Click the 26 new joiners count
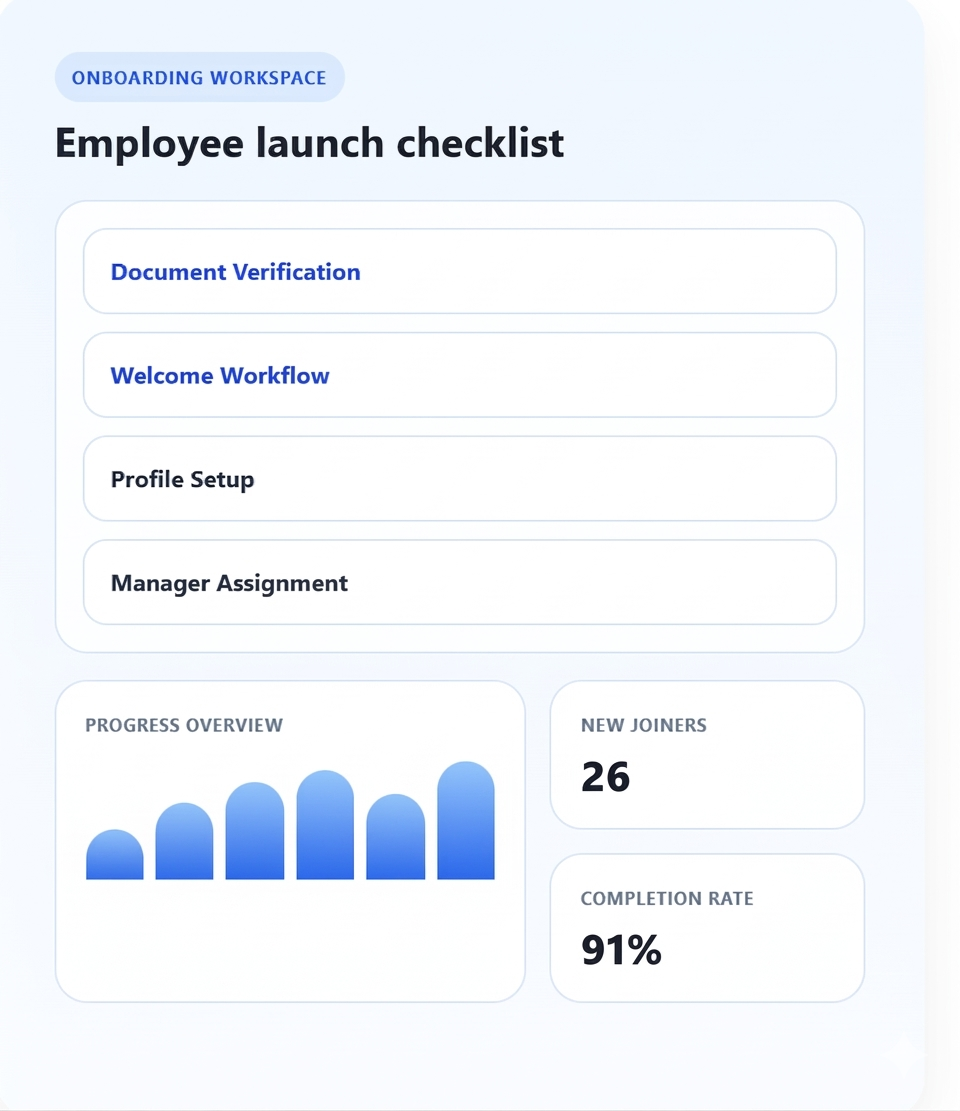 tap(605, 777)
